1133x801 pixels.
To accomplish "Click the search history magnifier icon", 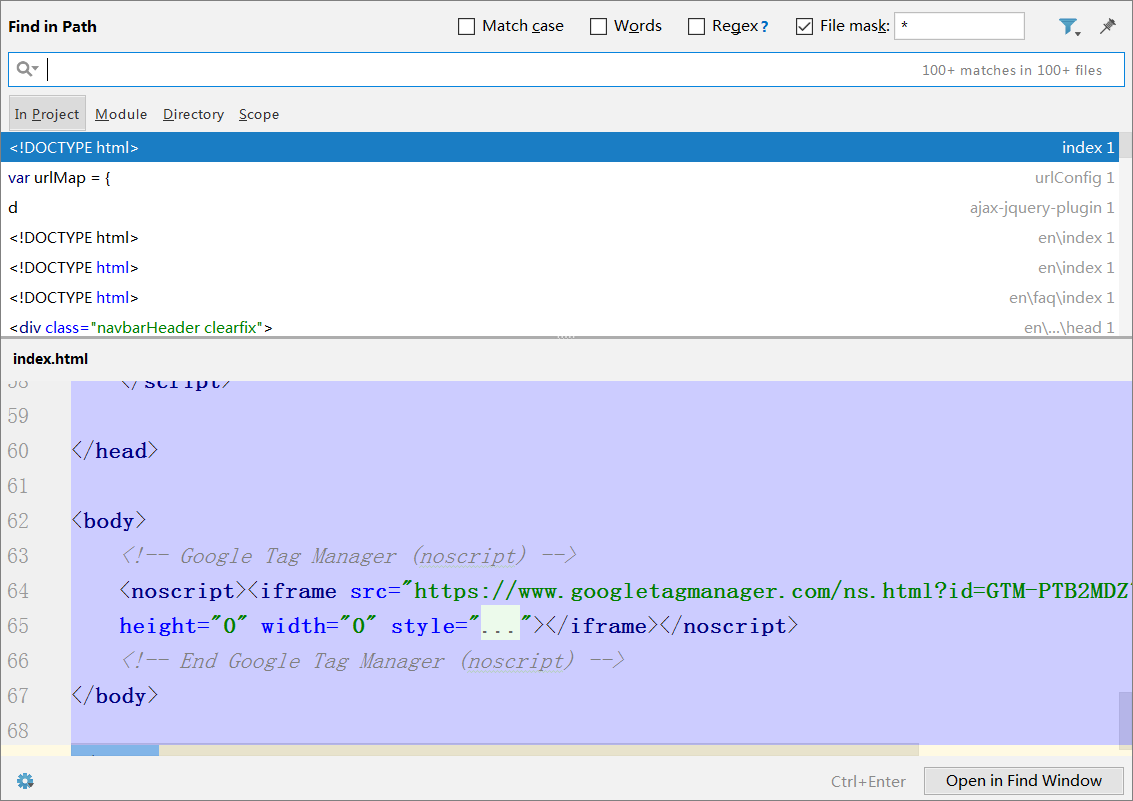I will pyautogui.click(x=26, y=69).
